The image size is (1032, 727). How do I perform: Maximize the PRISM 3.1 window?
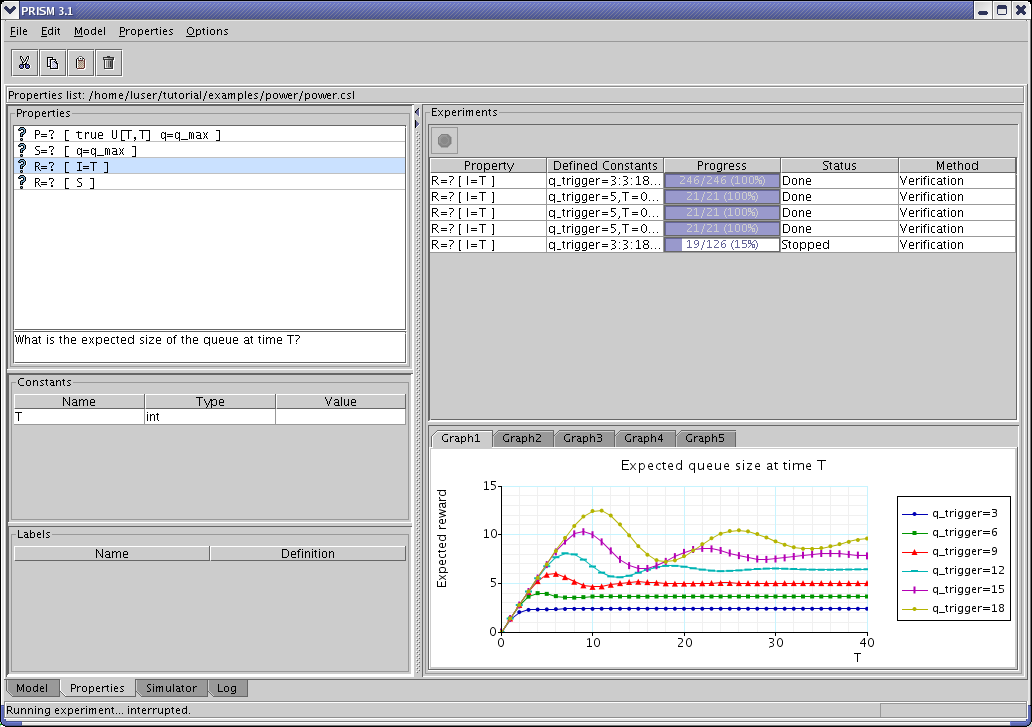1002,11
